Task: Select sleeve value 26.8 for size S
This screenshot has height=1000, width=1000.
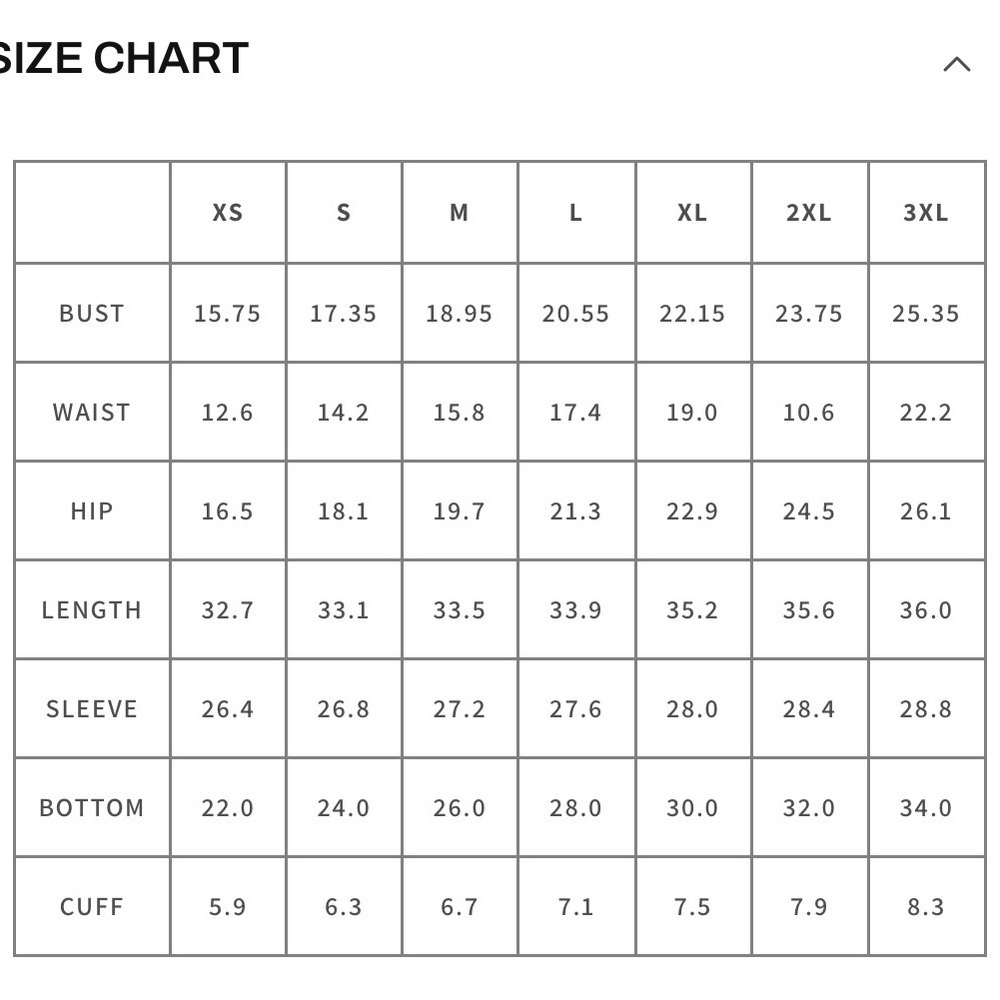Action: pos(343,709)
